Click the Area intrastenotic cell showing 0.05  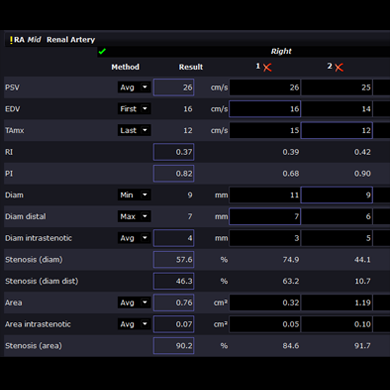pyautogui.click(x=265, y=324)
